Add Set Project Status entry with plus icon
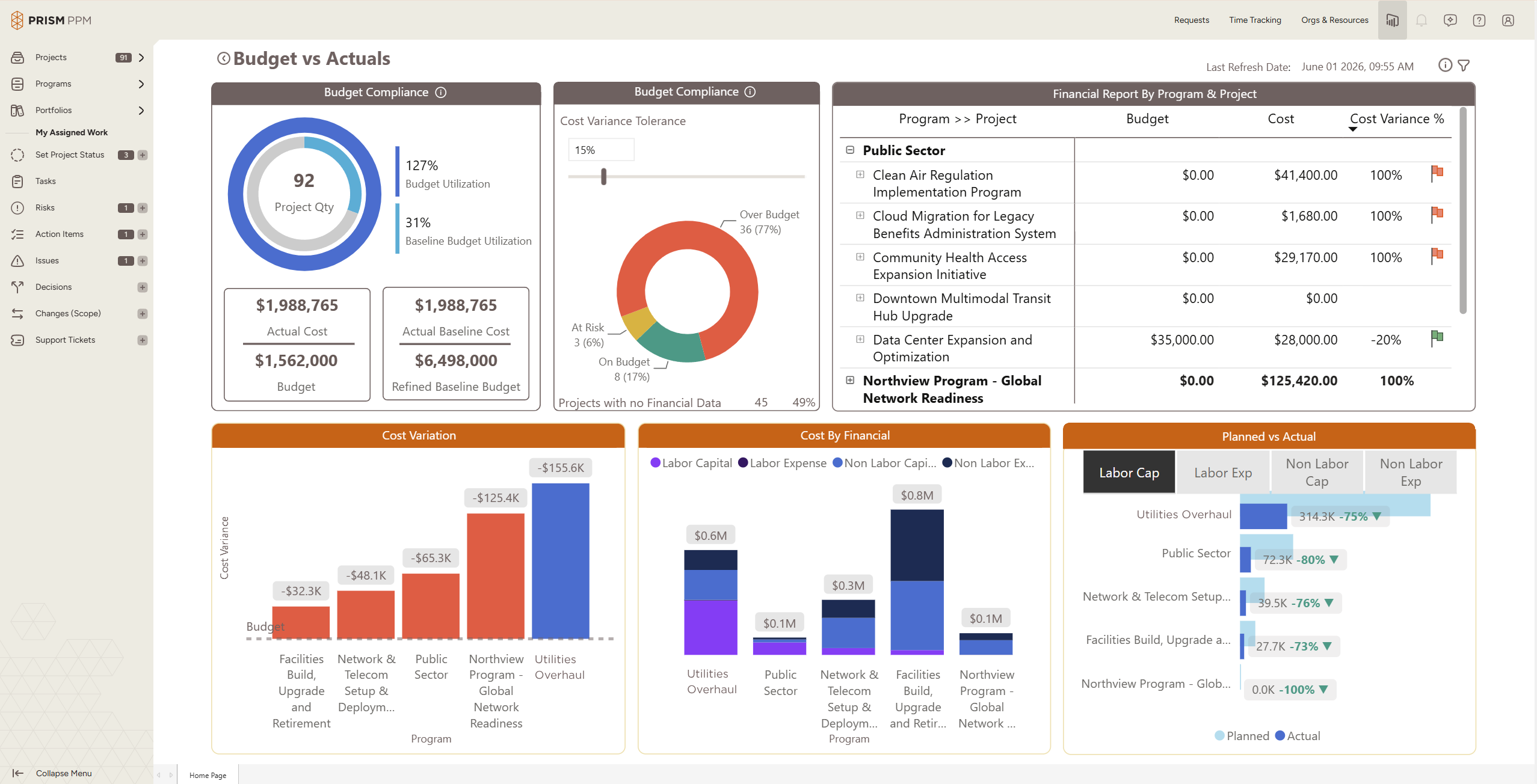The width and height of the screenshot is (1537, 784). [x=143, y=155]
